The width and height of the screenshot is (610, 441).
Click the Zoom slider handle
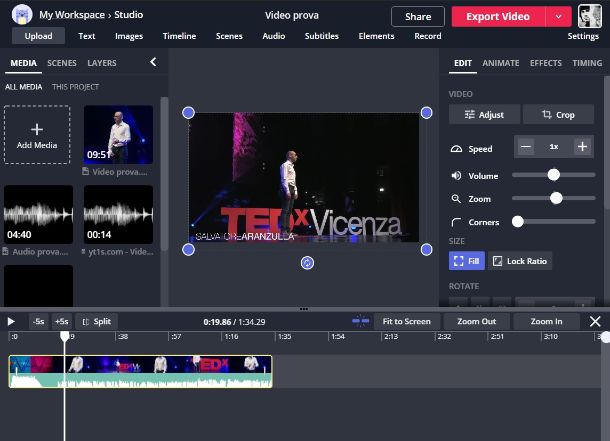point(556,198)
